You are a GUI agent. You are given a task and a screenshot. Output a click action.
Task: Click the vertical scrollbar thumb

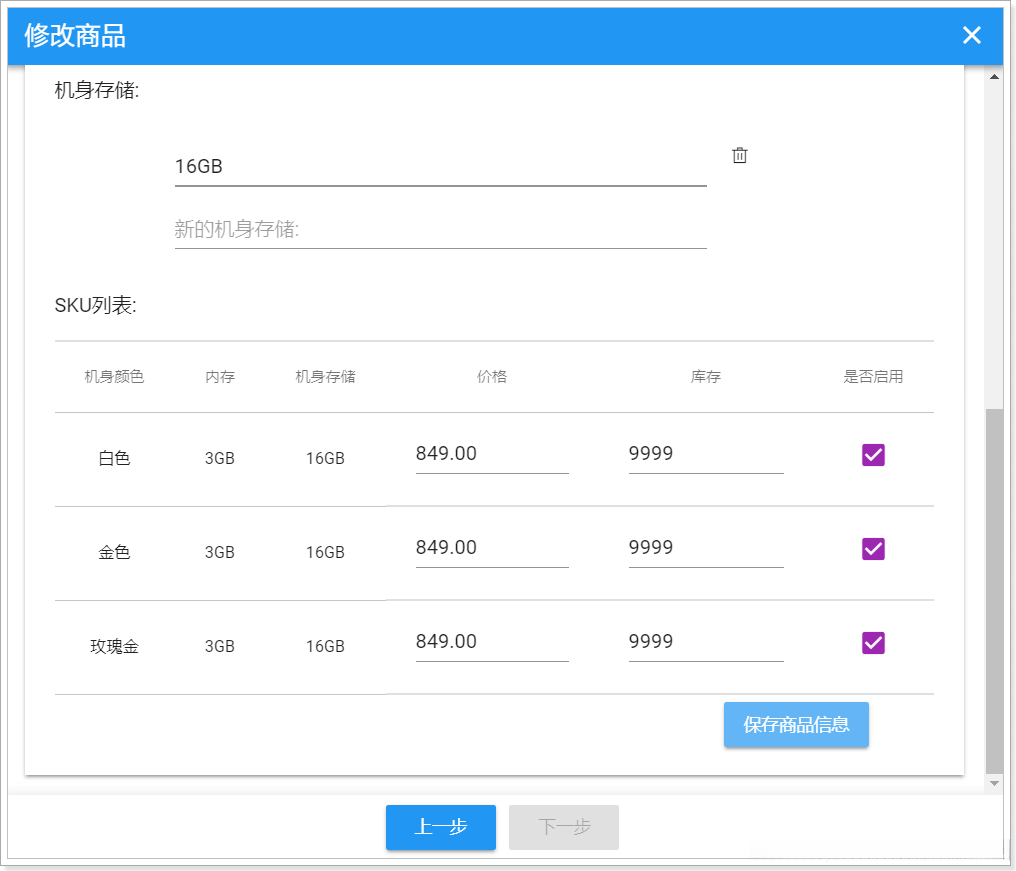994,591
